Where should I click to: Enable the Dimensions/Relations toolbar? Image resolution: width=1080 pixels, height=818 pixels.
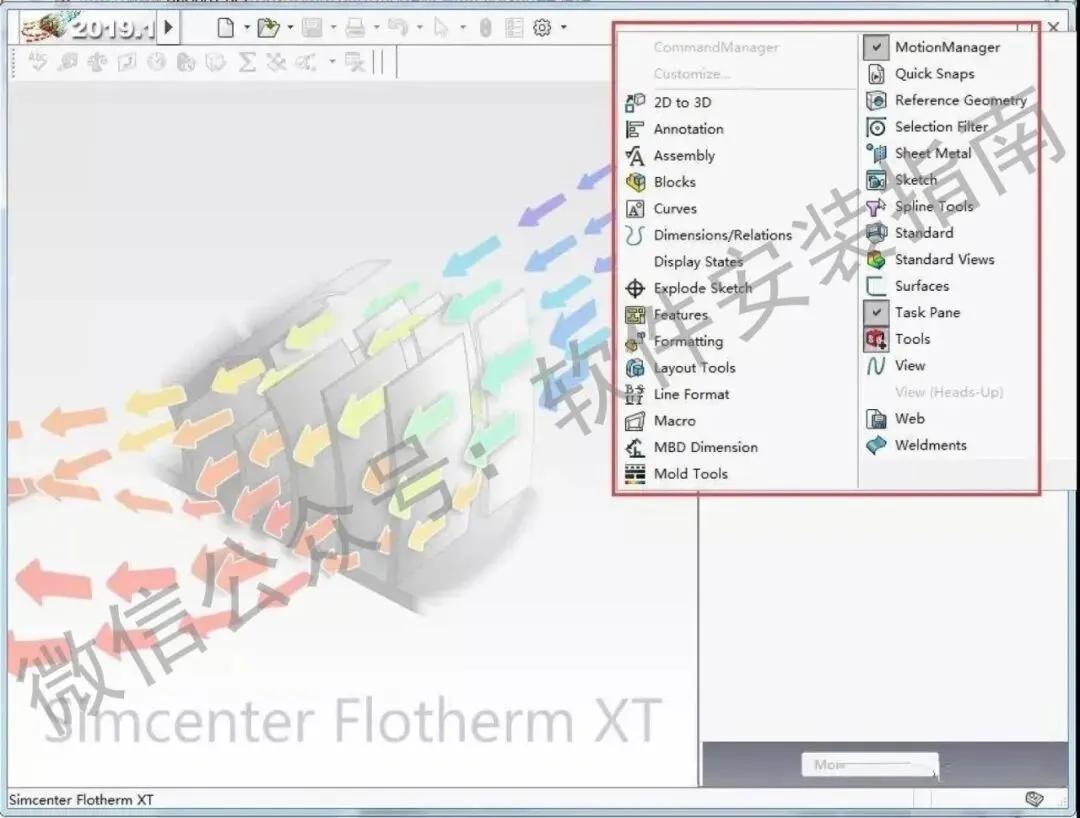tap(723, 235)
